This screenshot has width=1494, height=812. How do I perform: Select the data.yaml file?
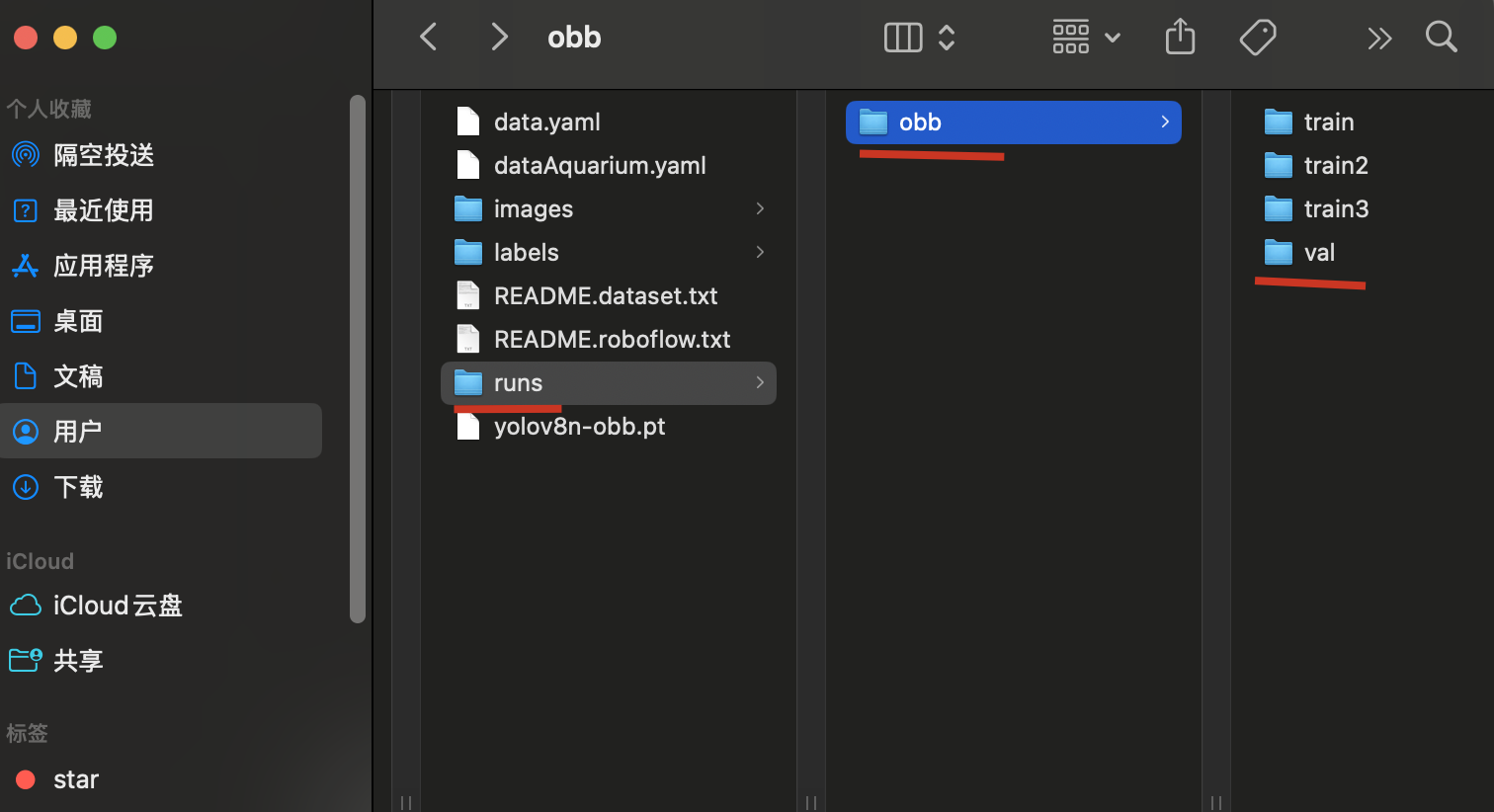(608, 122)
